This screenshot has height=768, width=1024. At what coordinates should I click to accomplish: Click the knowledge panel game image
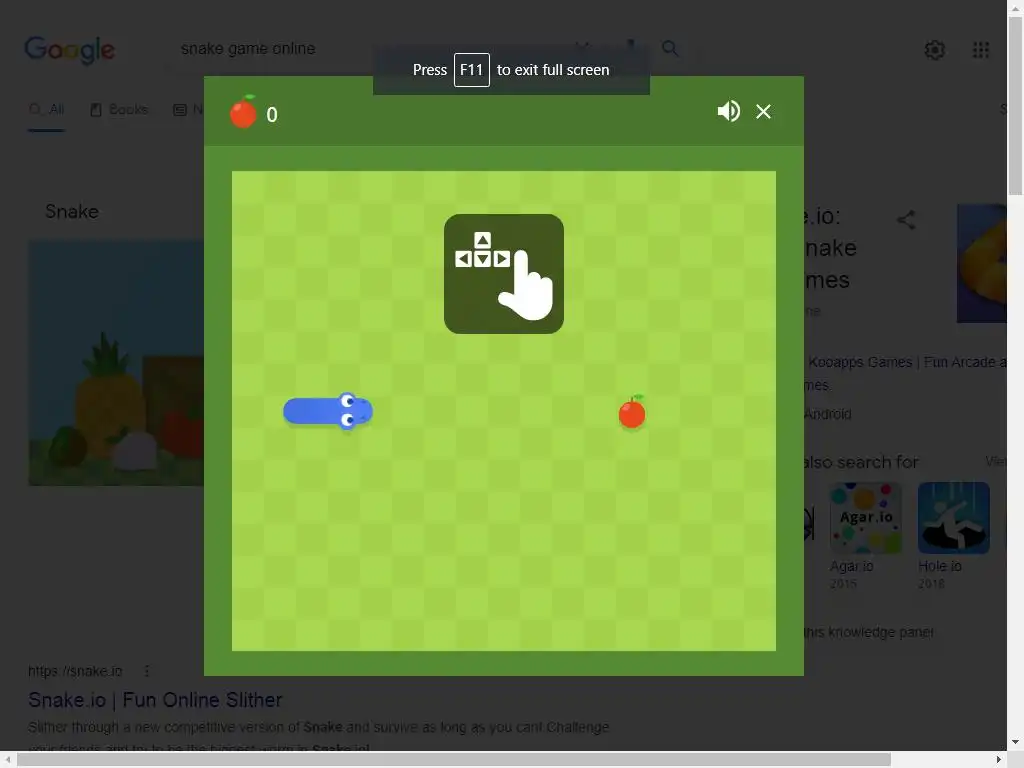point(982,263)
